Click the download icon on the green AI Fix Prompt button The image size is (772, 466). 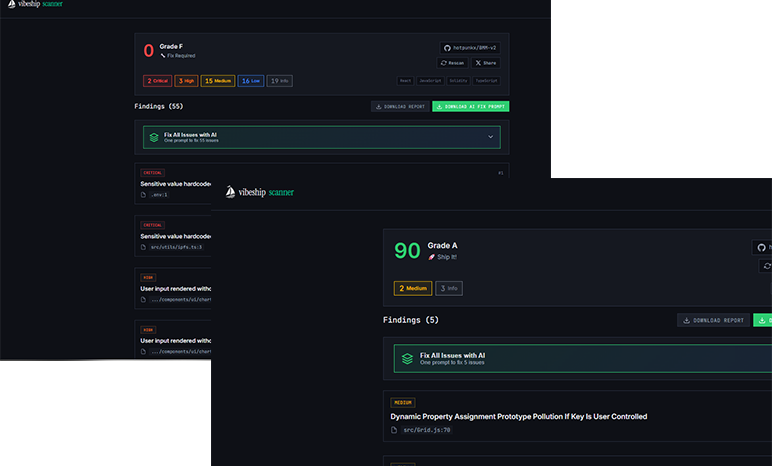(439, 106)
